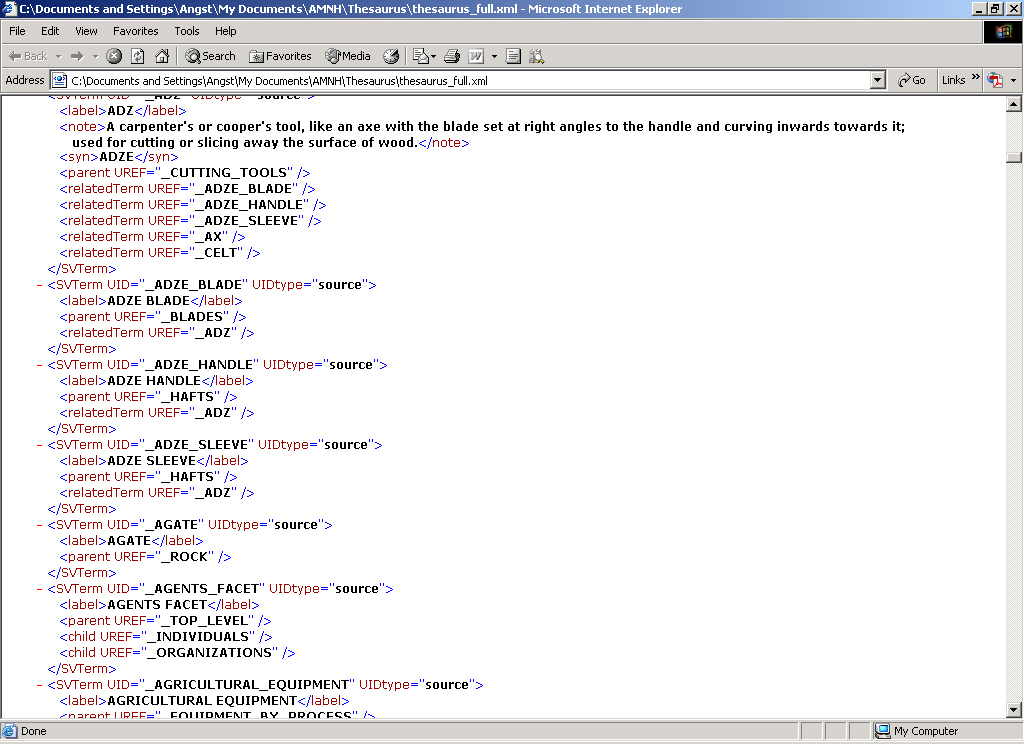Collapse the _ADZE_HANDLE SVTerm node
The width and height of the screenshot is (1024, 744).
(39, 364)
